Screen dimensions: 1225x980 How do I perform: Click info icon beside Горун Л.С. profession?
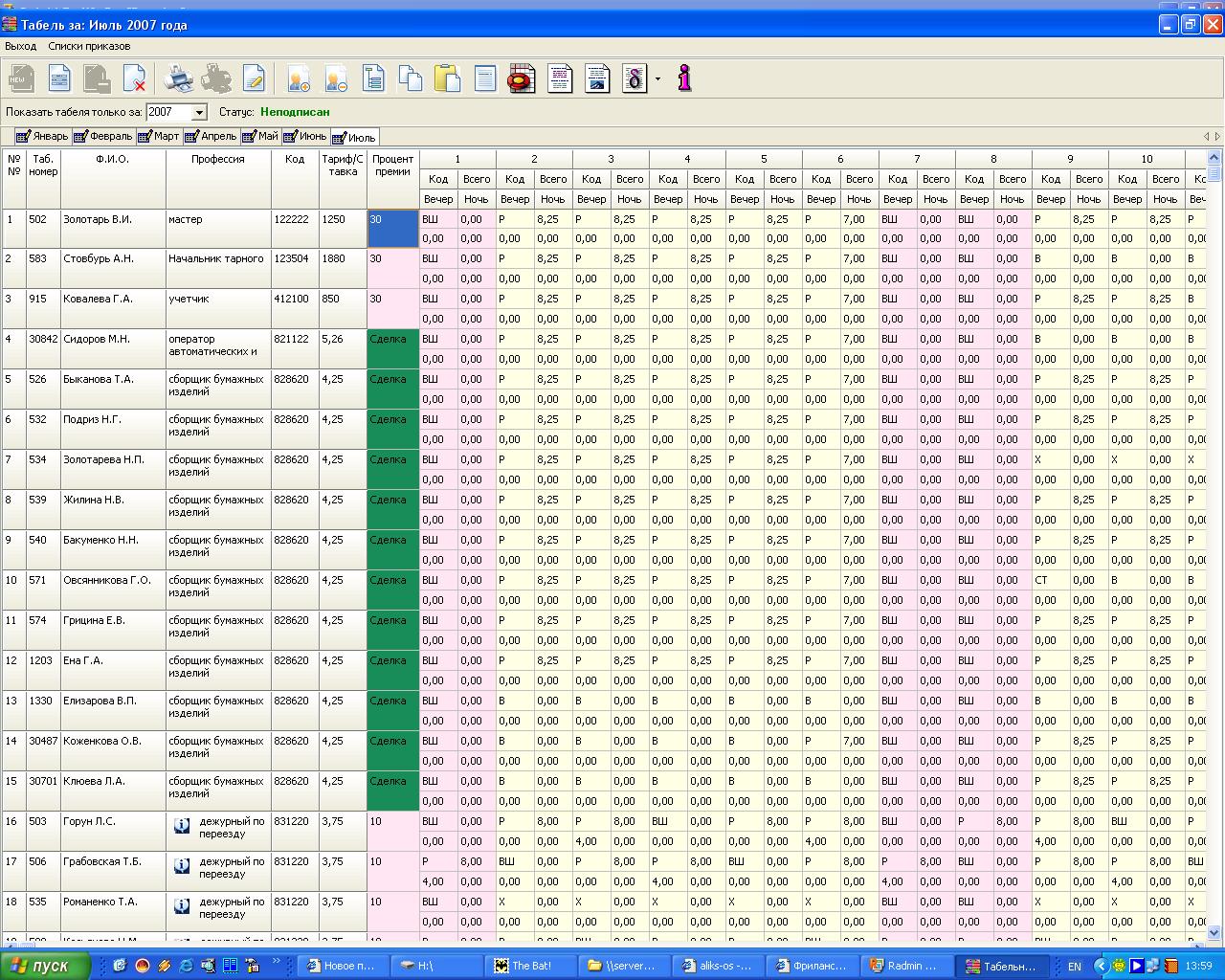pos(182,825)
